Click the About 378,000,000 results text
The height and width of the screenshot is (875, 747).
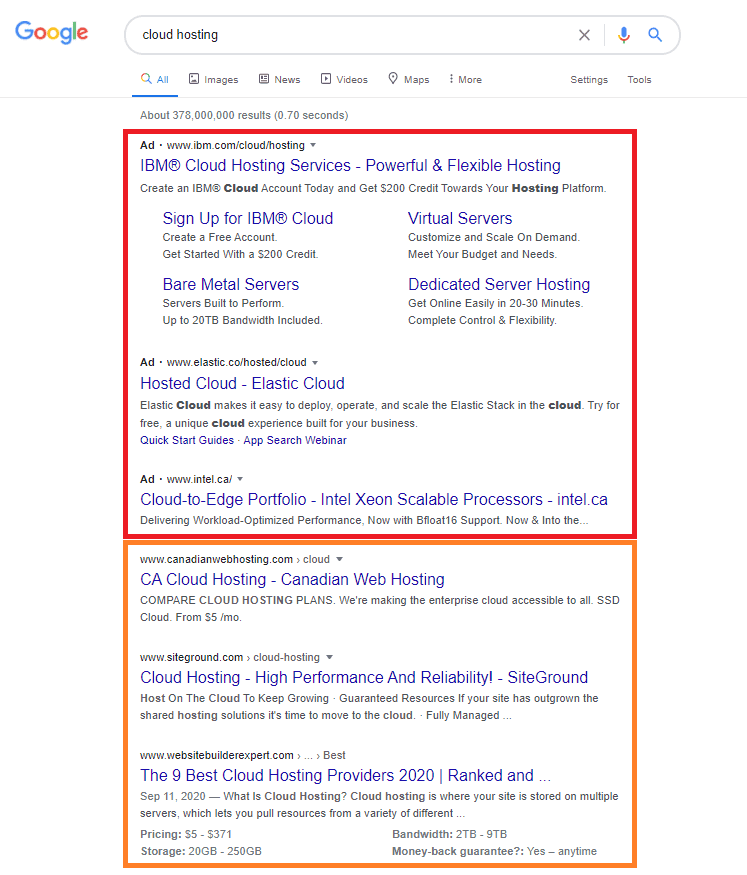point(244,116)
